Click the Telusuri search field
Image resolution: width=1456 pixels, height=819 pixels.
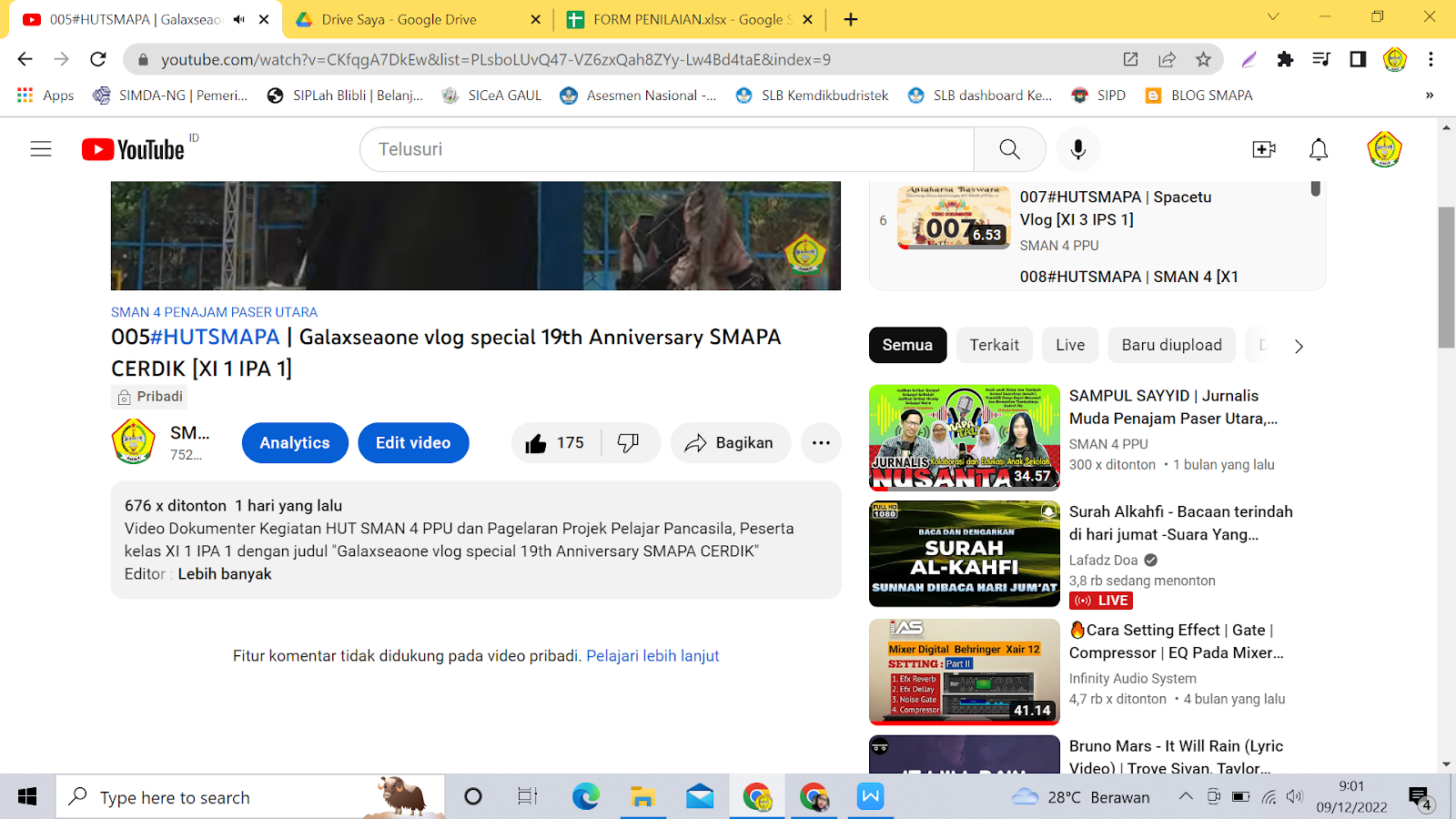(667, 149)
